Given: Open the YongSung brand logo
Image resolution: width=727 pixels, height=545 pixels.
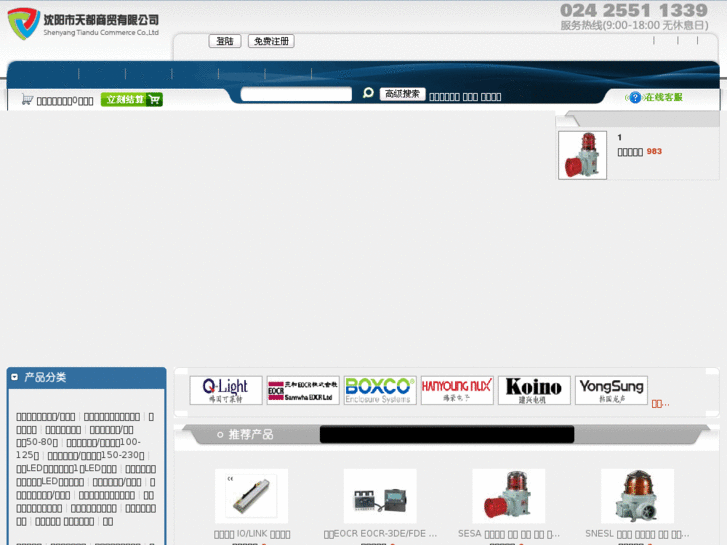Looking at the screenshot, I should tap(611, 390).
